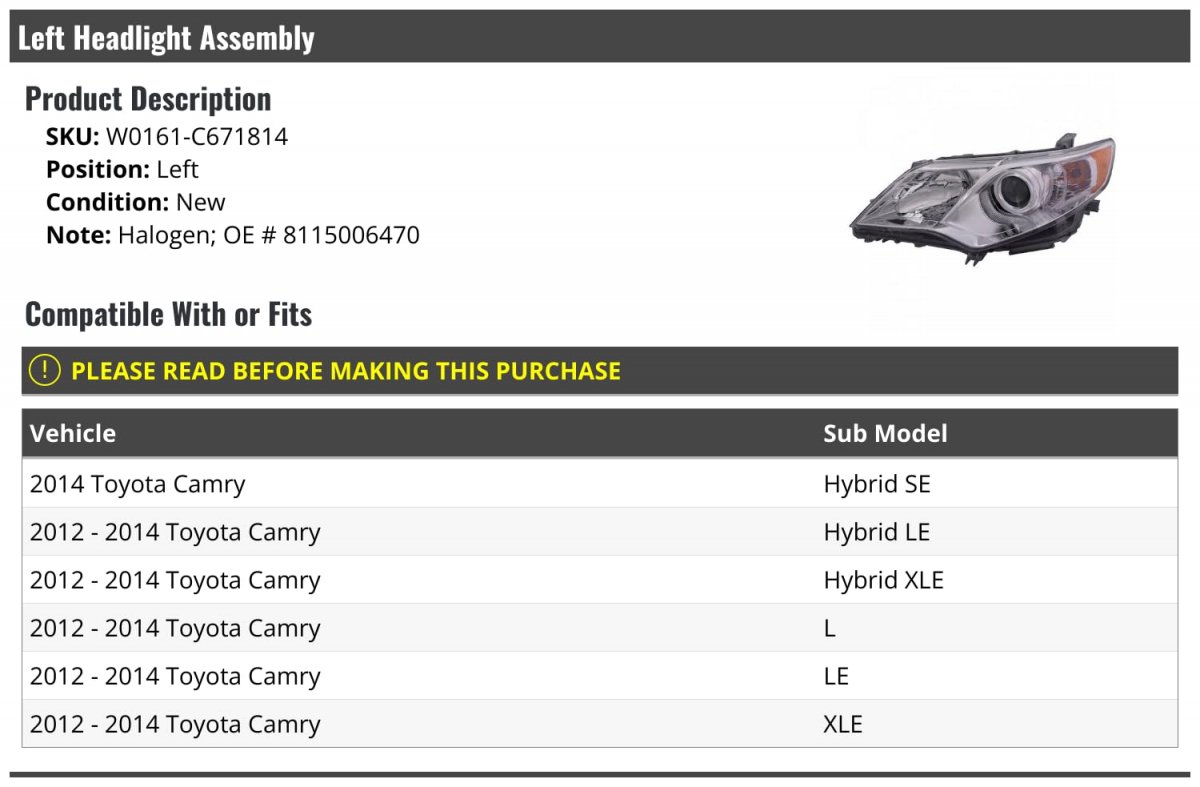Click the warning exclamation circle icon

[45, 370]
